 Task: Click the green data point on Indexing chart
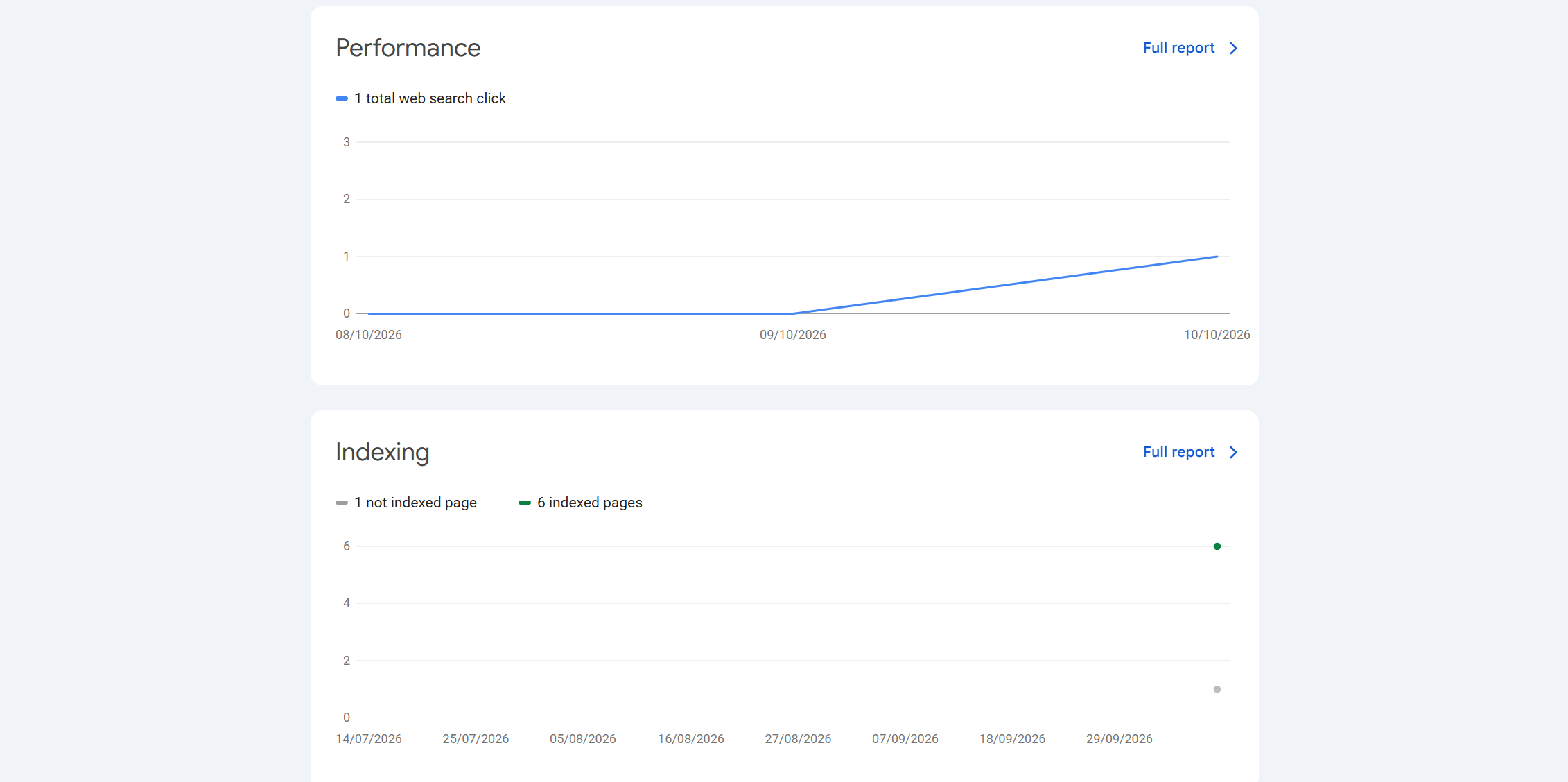click(1217, 546)
